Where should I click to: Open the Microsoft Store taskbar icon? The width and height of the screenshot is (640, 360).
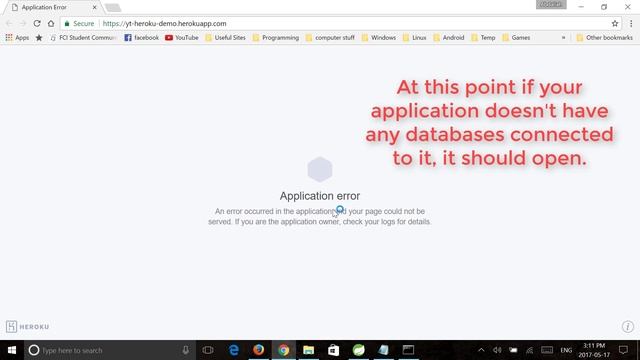(333, 350)
